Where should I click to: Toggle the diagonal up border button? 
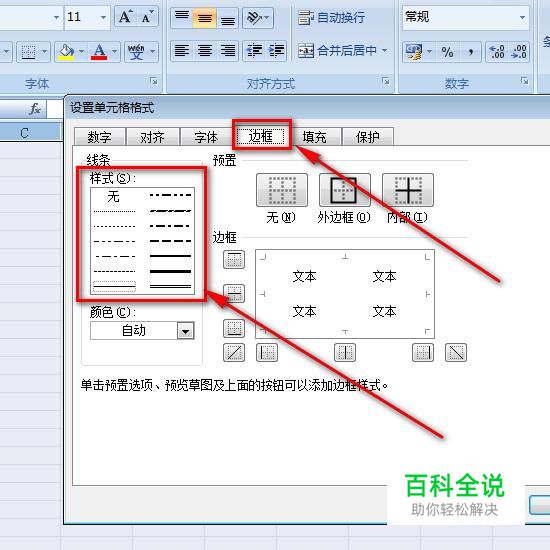click(x=234, y=353)
